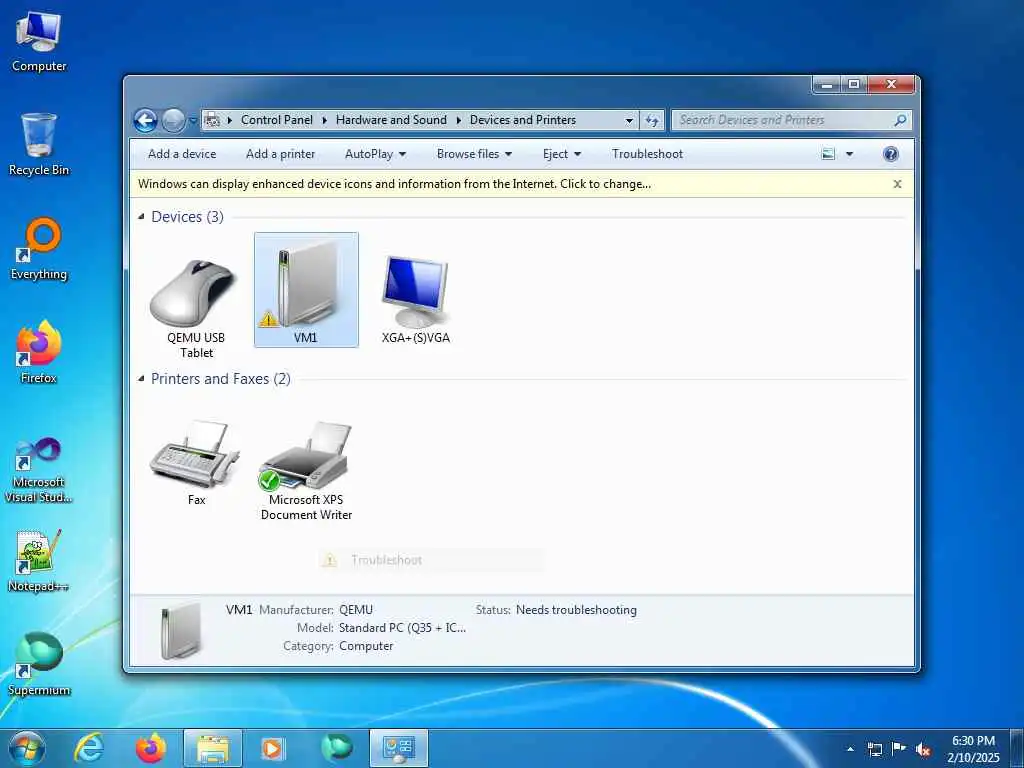Launch Internet Explorer from the taskbar

coord(88,748)
